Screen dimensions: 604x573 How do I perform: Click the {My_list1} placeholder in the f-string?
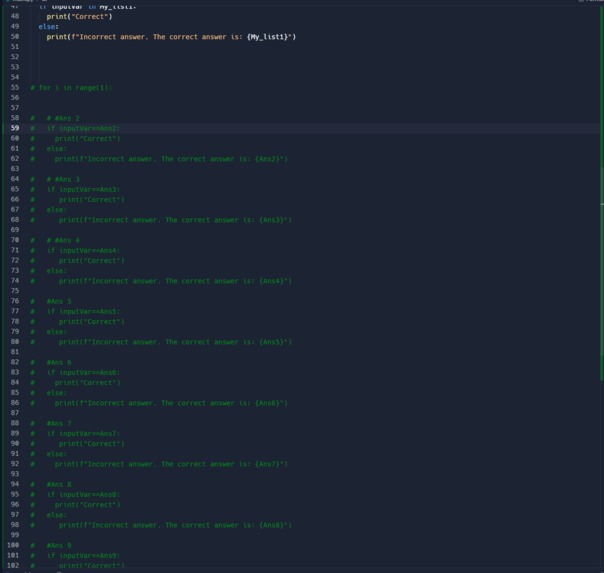click(269, 37)
